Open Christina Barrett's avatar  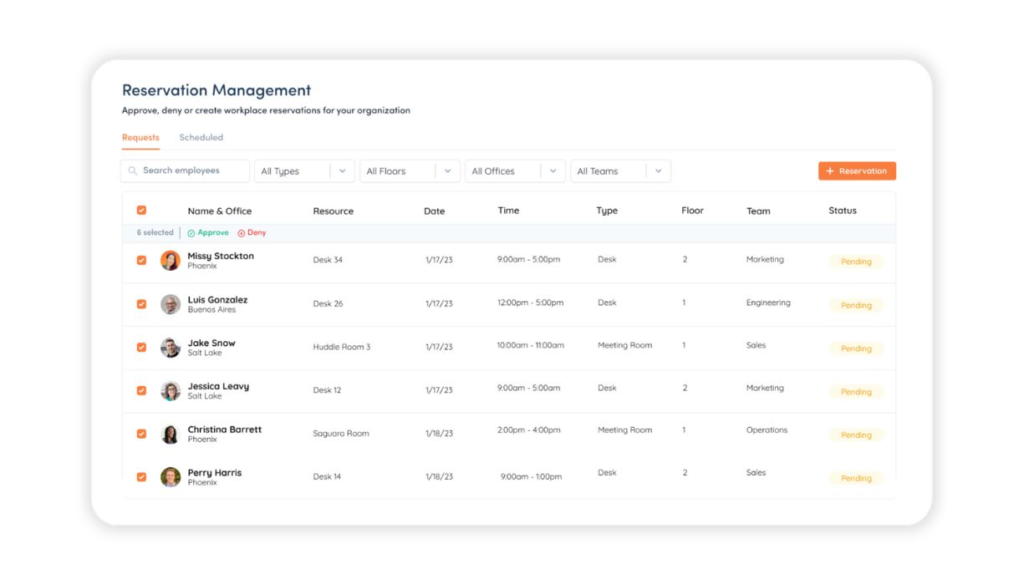(x=170, y=434)
